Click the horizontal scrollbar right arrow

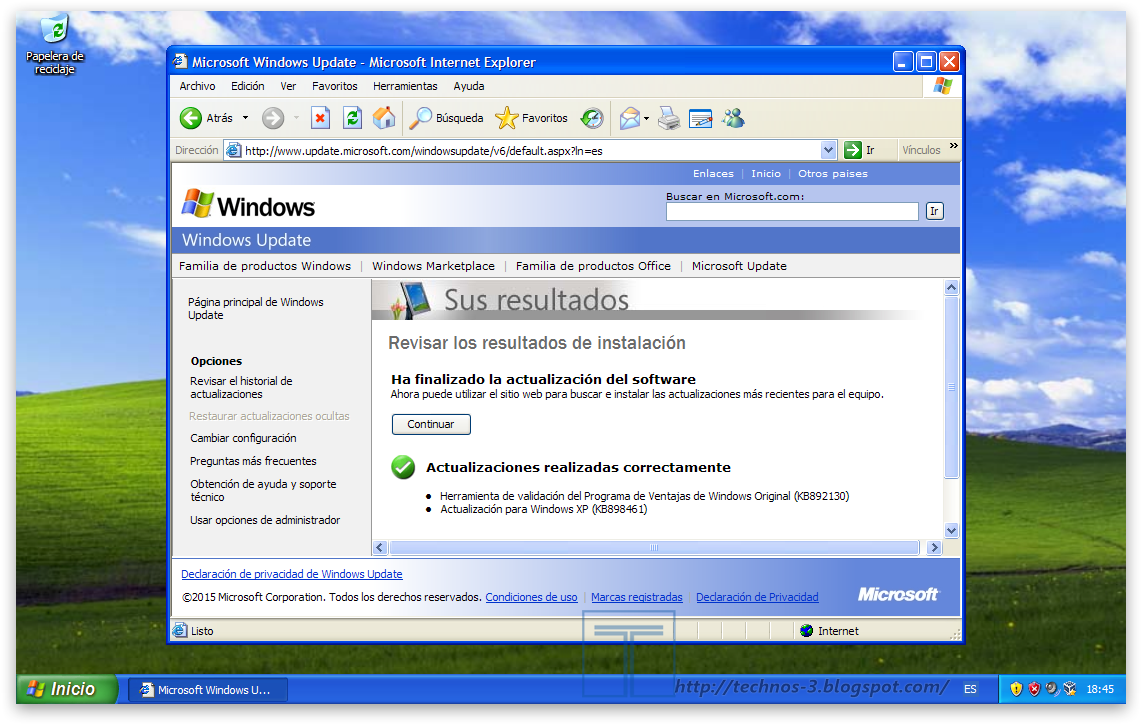(934, 547)
